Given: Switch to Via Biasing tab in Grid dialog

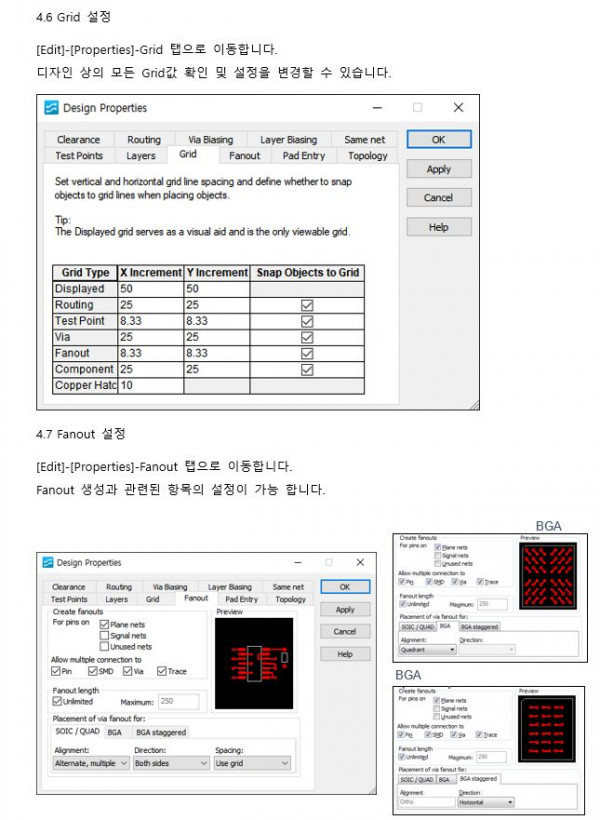Looking at the screenshot, I should (x=211, y=140).
